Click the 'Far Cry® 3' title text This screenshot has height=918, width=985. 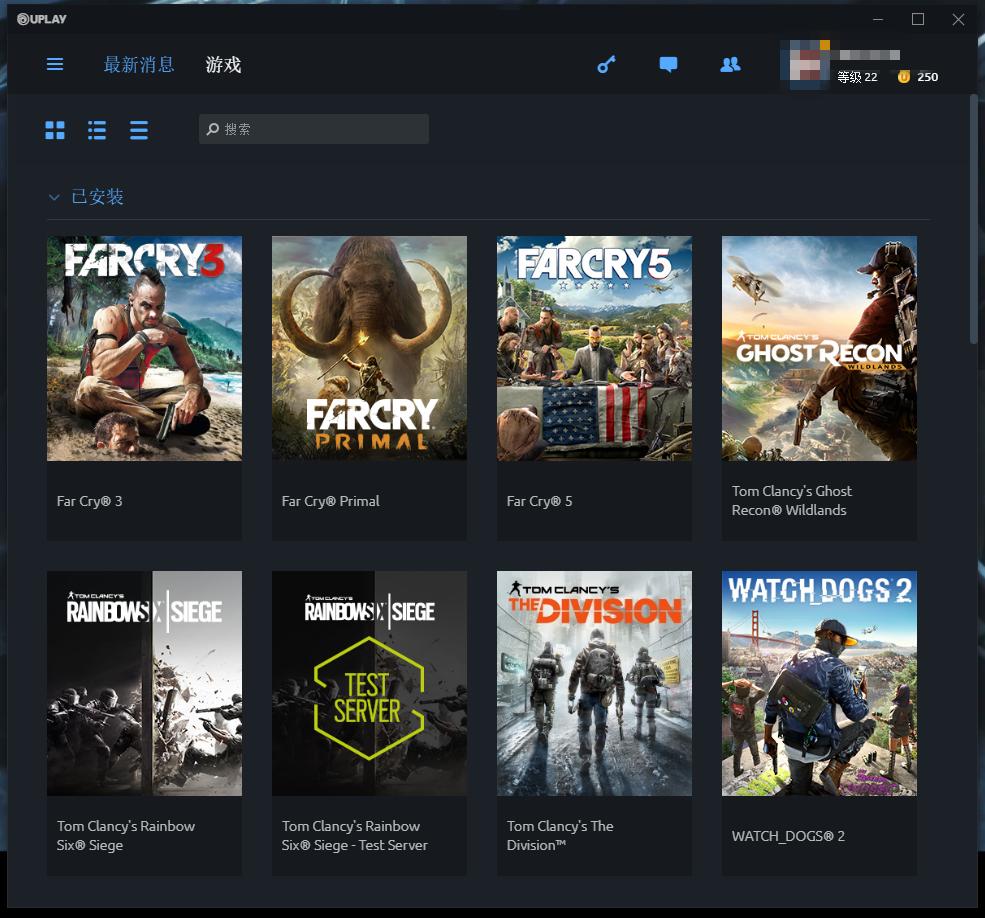click(x=89, y=501)
